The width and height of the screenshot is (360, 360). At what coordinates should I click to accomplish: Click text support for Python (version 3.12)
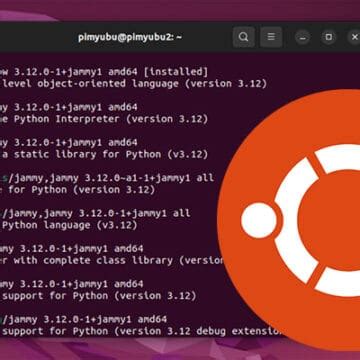(99, 296)
